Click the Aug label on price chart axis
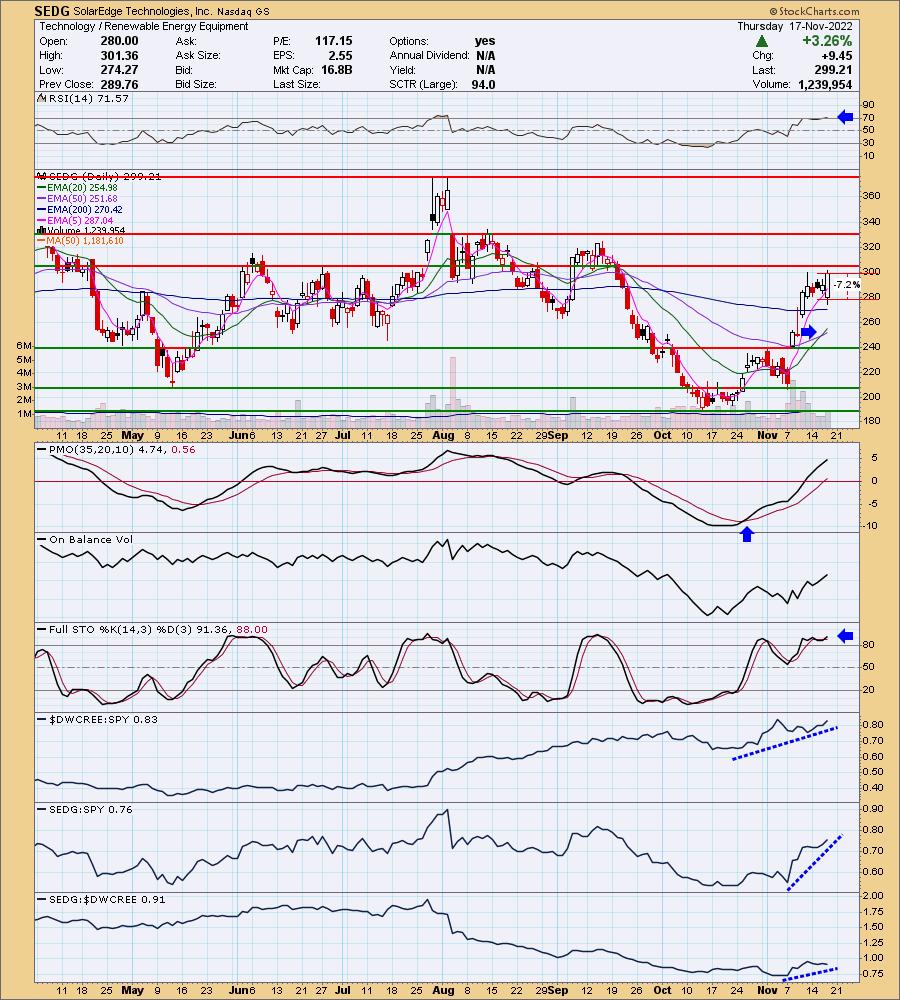Screen dimensions: 900x1000 click(x=443, y=436)
